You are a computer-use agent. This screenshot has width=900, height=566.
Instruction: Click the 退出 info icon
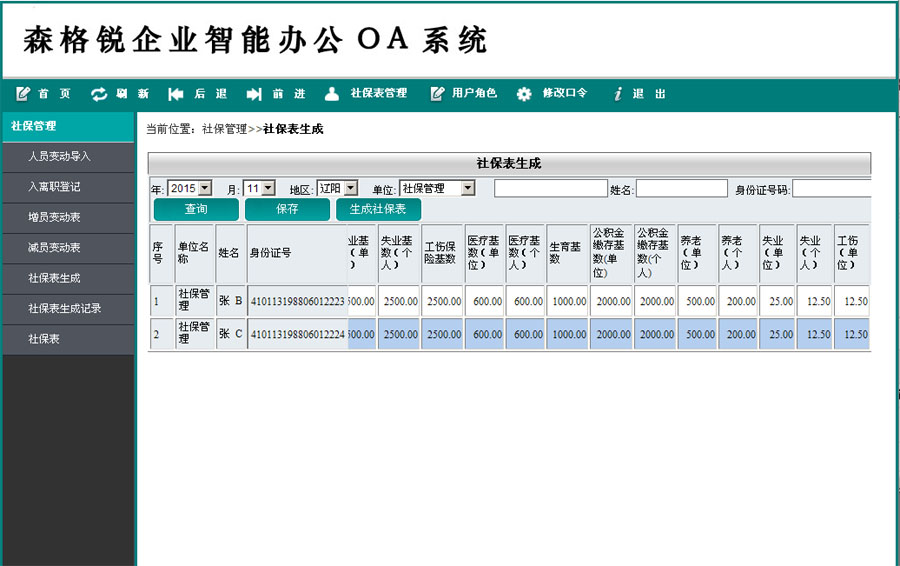[x=618, y=94]
